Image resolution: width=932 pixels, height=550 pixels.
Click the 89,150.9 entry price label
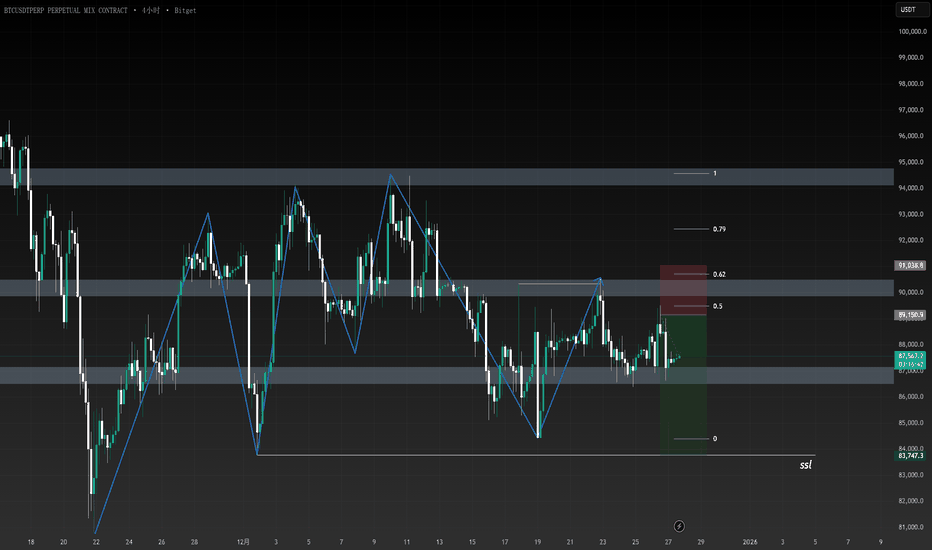tap(911, 315)
